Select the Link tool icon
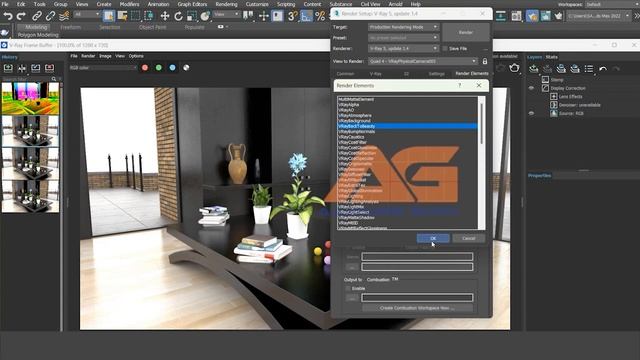The height and width of the screenshot is (360, 640). click(37, 16)
